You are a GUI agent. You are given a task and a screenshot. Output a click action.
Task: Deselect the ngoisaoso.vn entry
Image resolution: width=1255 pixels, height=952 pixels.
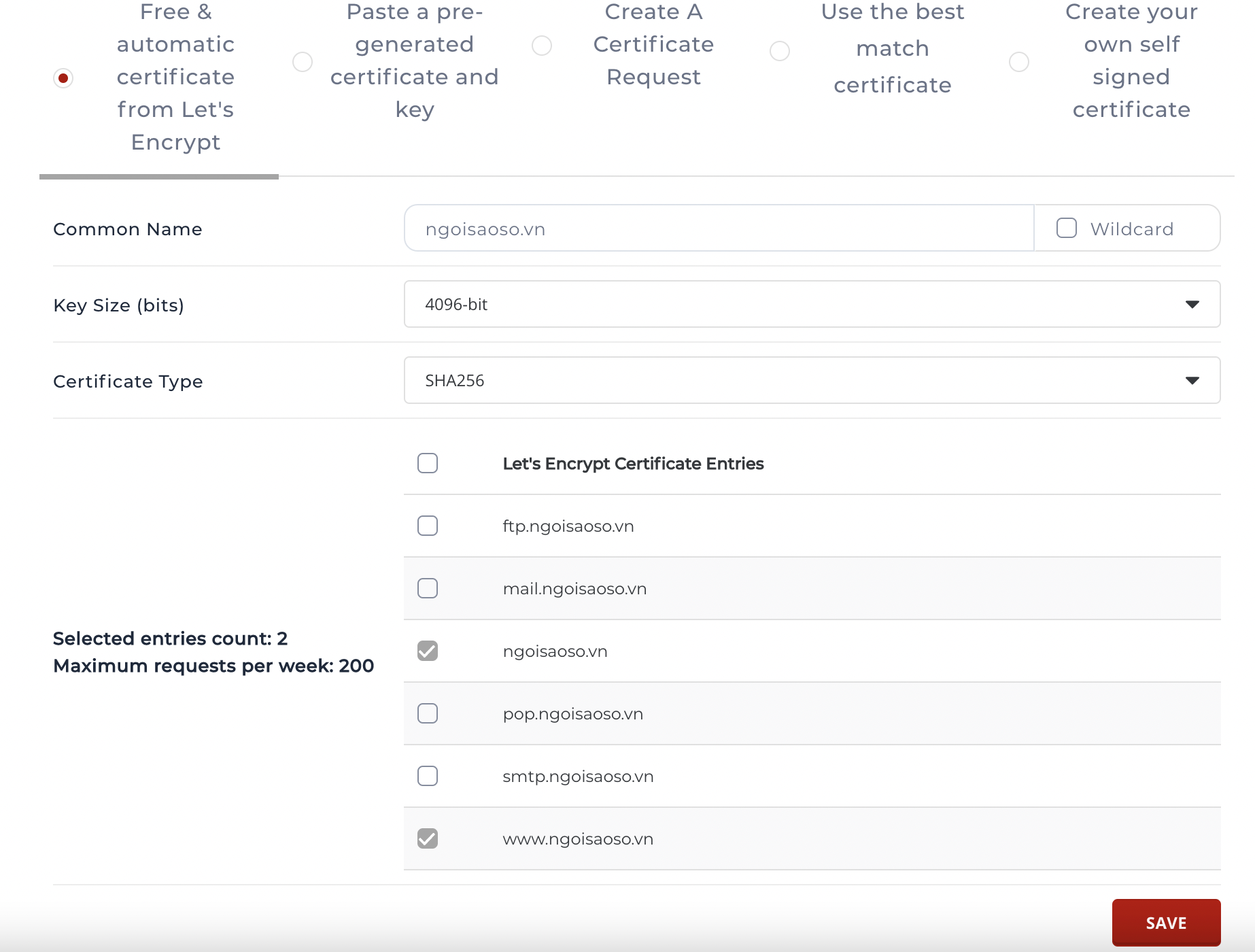[428, 651]
